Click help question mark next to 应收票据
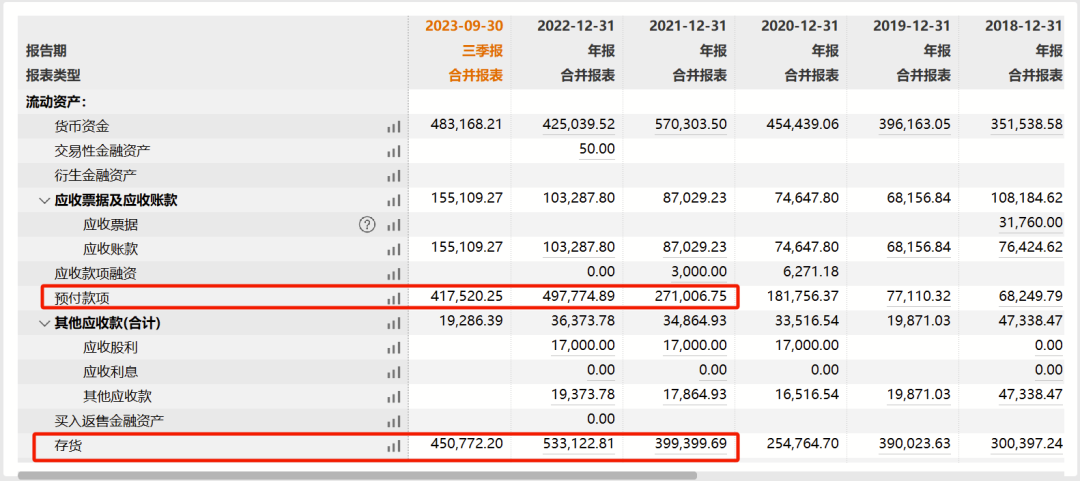The image size is (1080, 481). coord(368,225)
